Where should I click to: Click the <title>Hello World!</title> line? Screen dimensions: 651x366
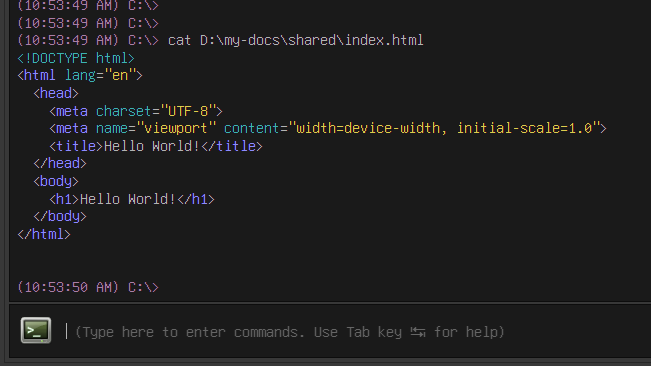pyautogui.click(x=156, y=146)
